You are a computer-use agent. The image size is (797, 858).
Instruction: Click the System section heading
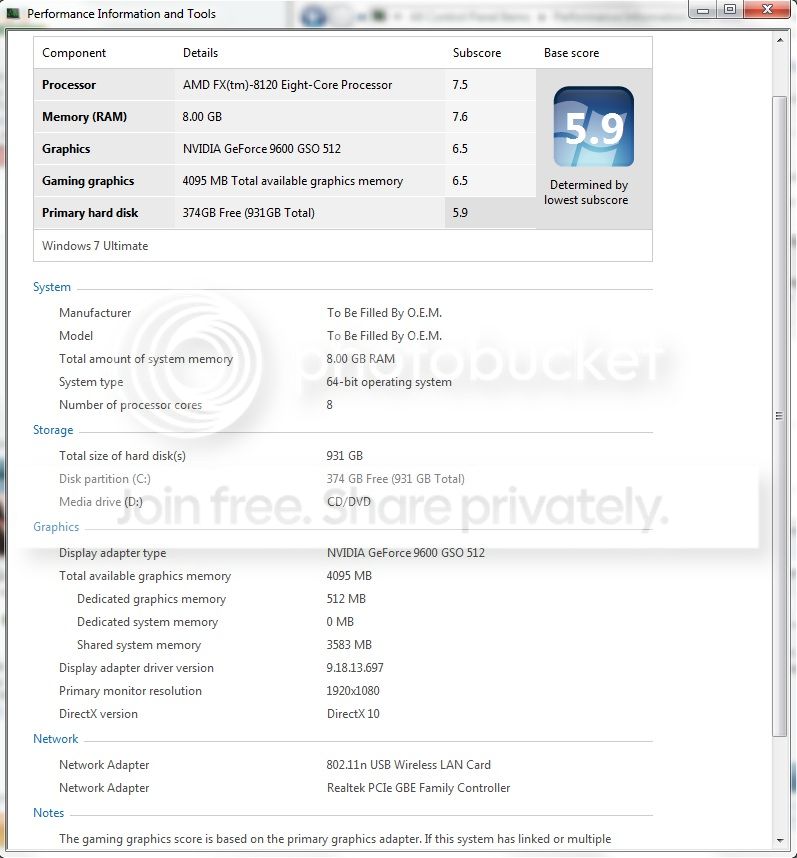coord(51,287)
